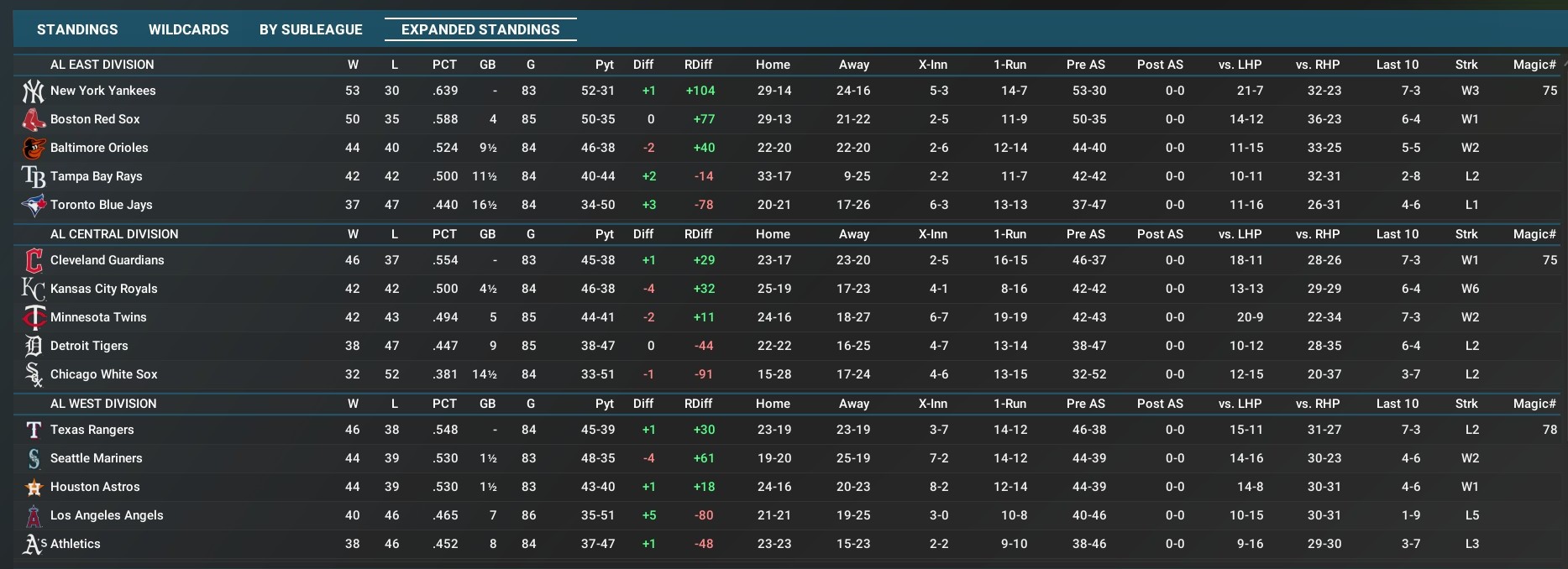Click the AL East Magic# column header
The height and width of the screenshot is (569, 1568).
[1534, 65]
